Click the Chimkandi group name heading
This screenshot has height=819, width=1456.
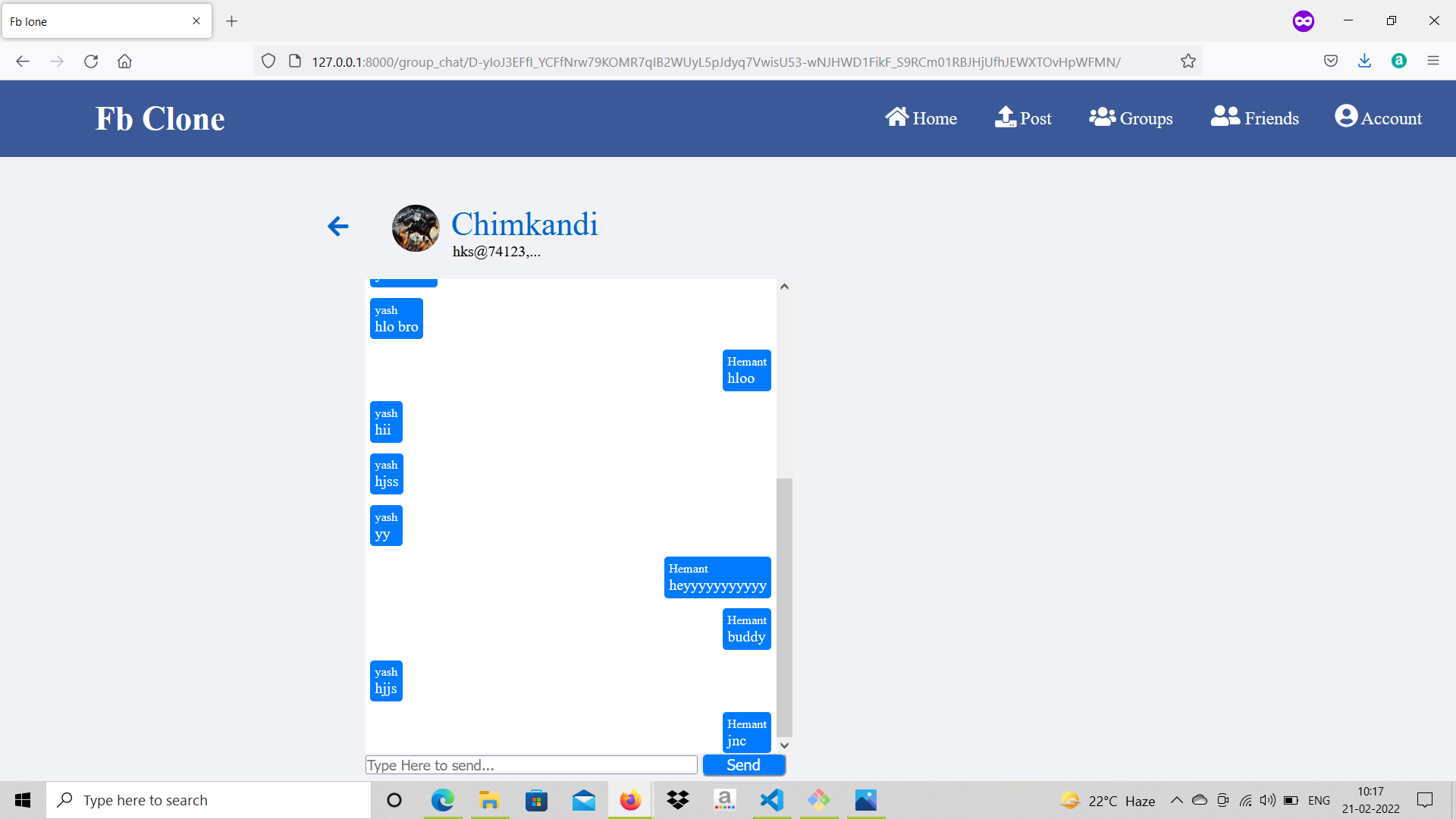525,224
